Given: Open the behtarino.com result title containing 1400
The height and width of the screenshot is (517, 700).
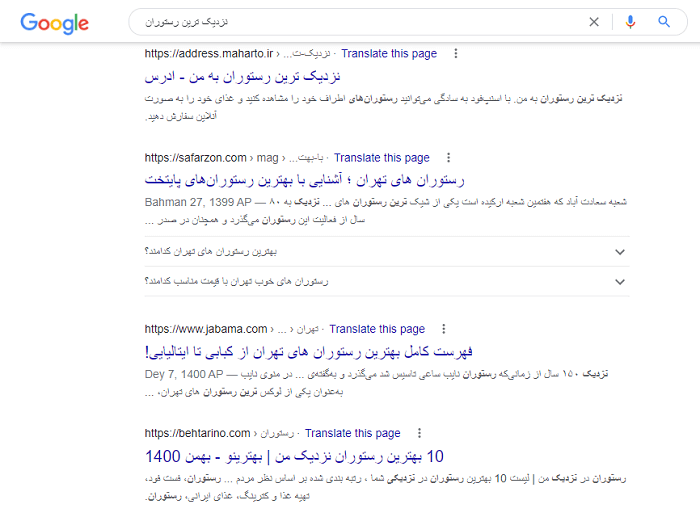Looking at the screenshot, I should (294, 456).
